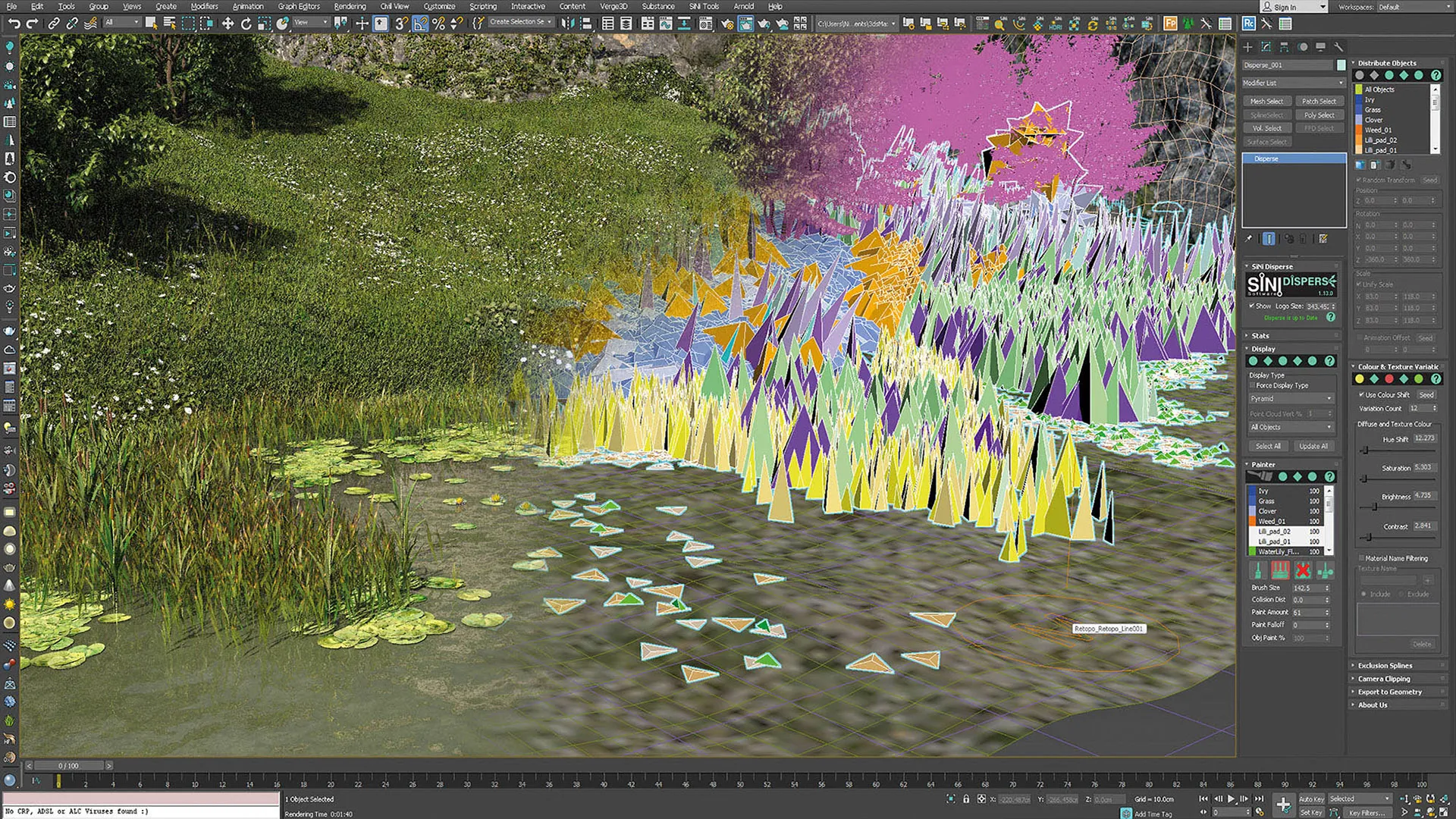Open the SiNi Tools menu

(704, 6)
